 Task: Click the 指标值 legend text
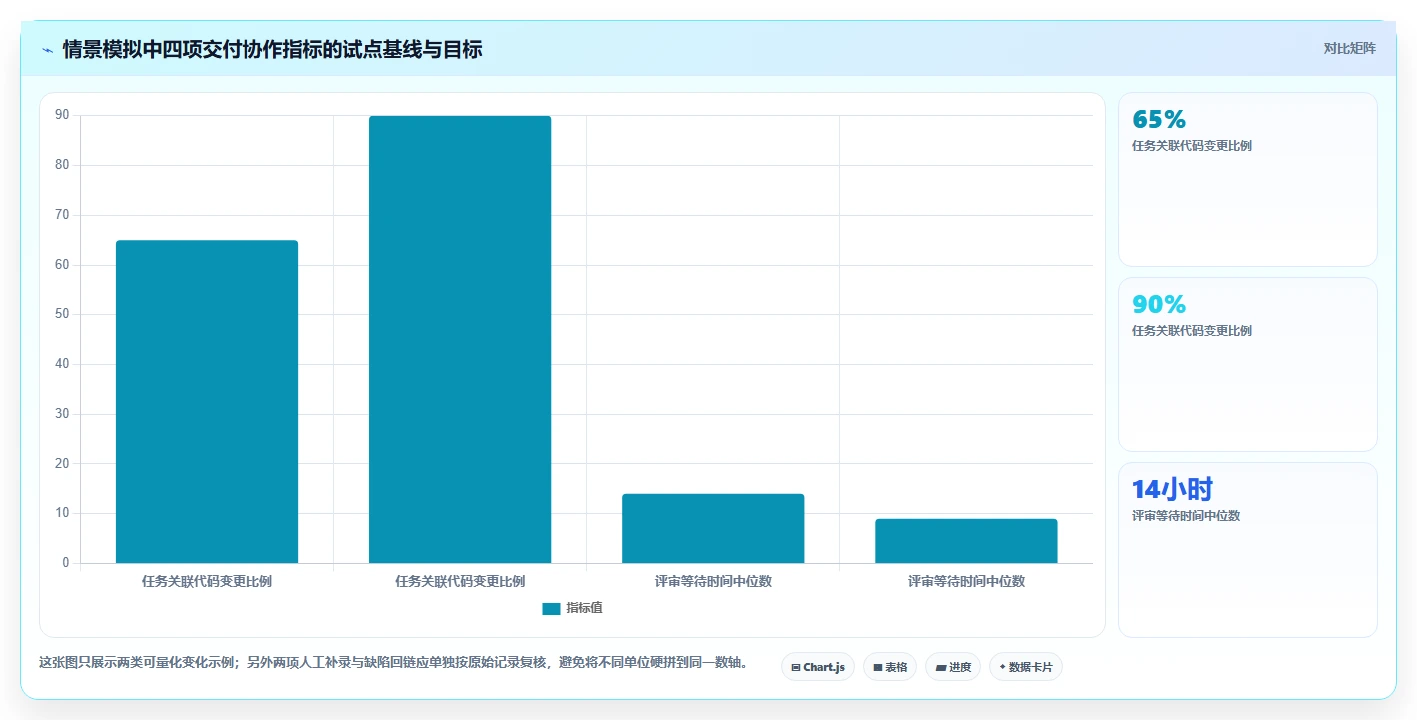[584, 609]
